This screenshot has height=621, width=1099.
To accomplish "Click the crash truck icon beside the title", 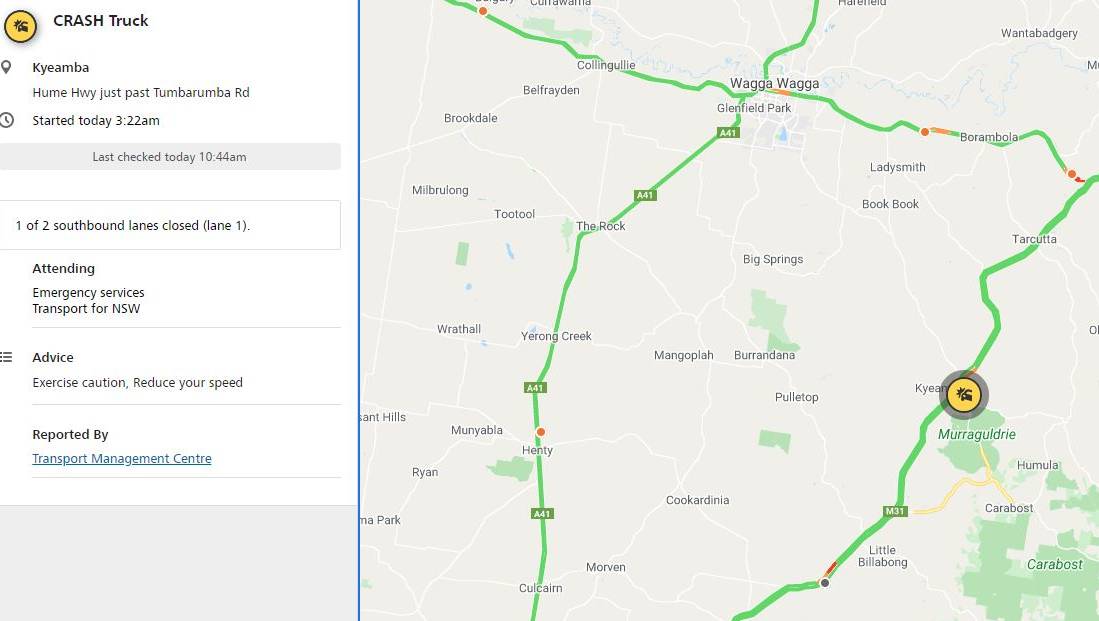I will (x=20, y=27).
